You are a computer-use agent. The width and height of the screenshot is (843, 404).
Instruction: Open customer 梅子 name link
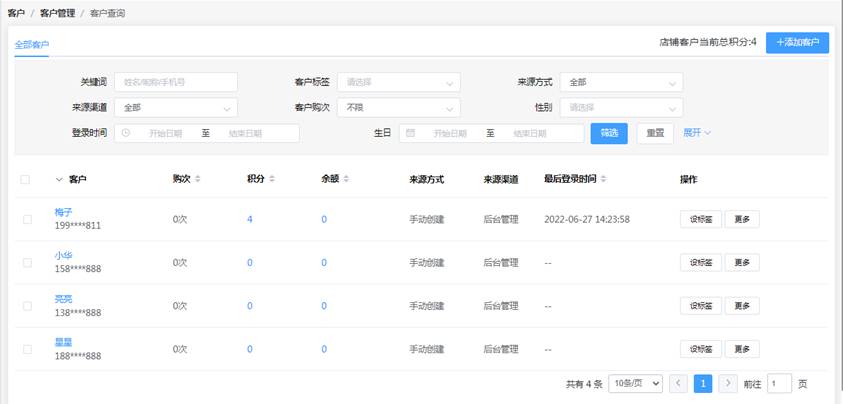(63, 212)
